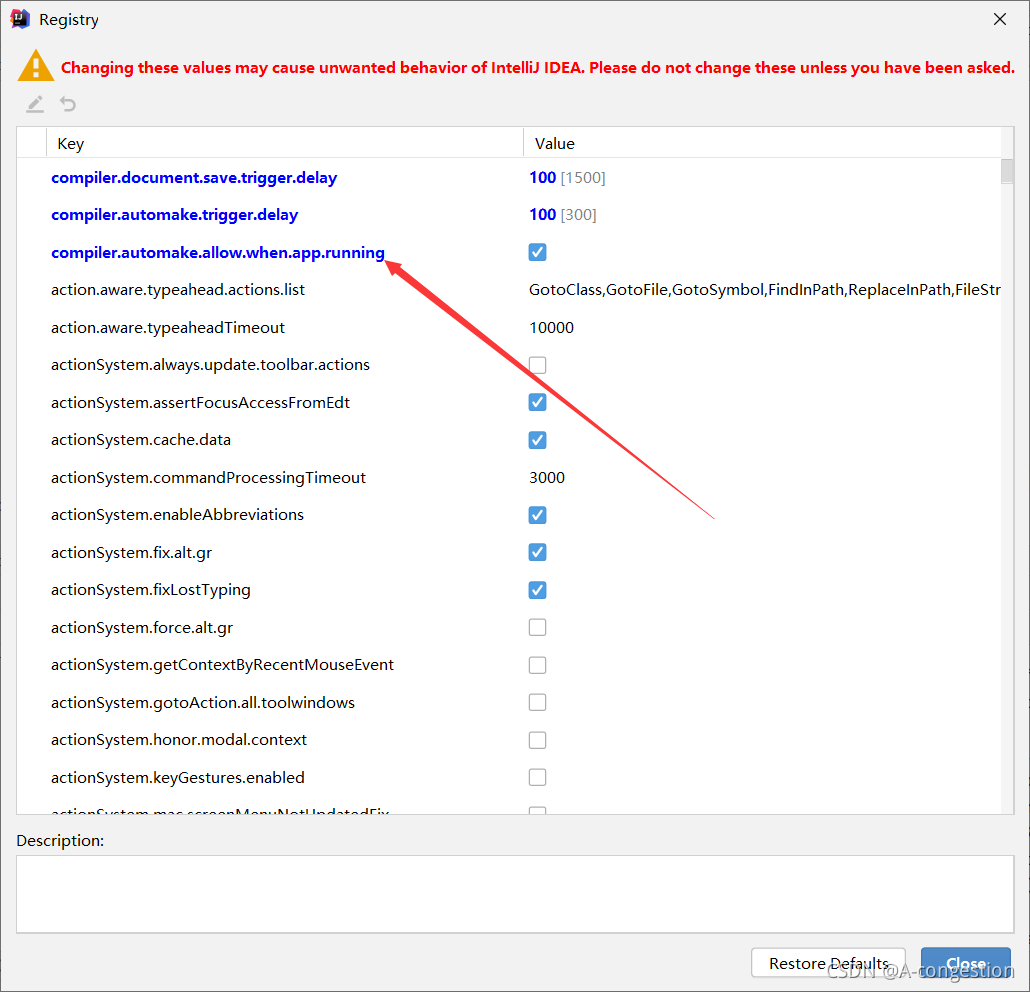
Task: Select compiler.automake.allow.when.app.running key
Action: (x=217, y=252)
